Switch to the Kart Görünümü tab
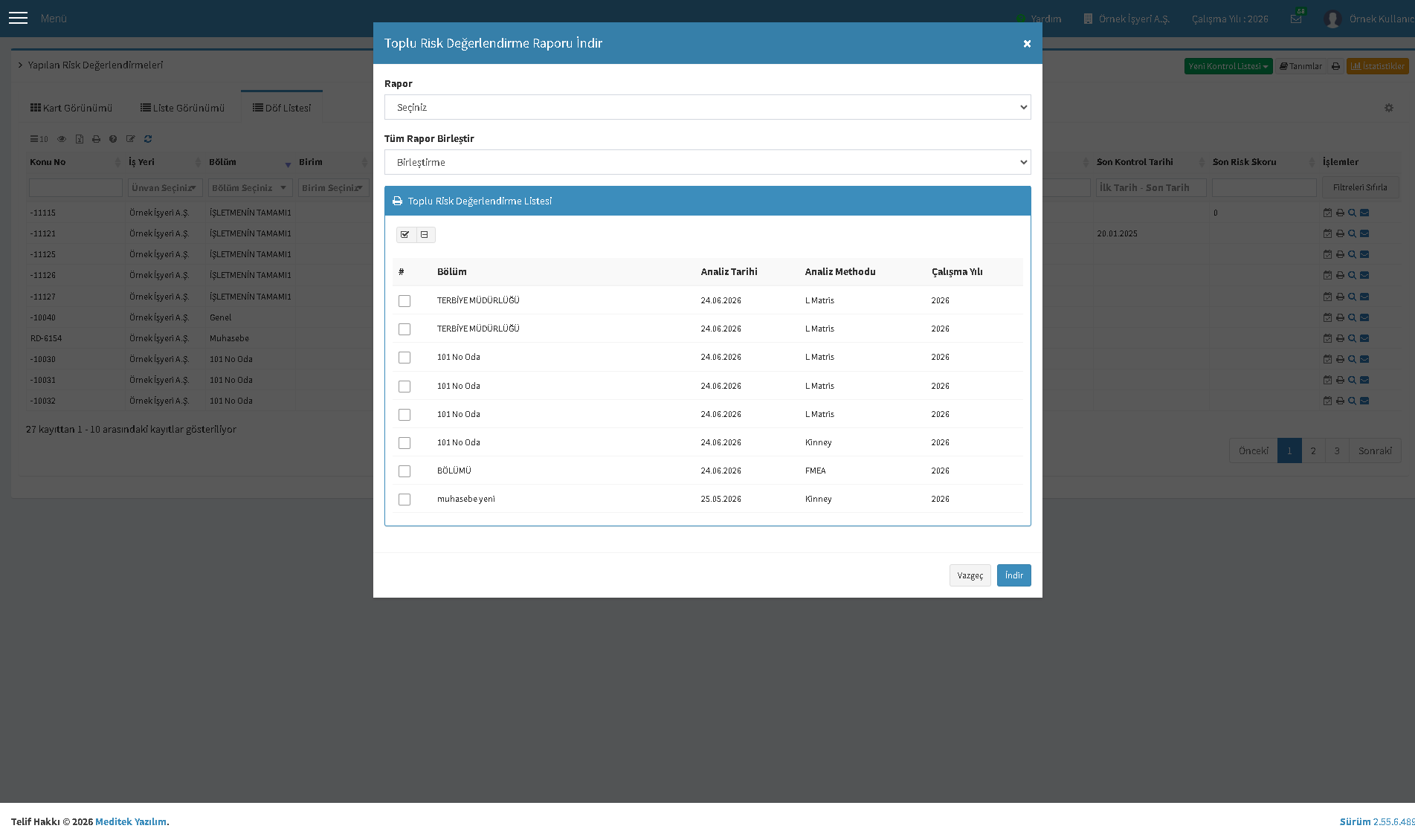Viewport: 1415px width, 840px height. click(71, 108)
